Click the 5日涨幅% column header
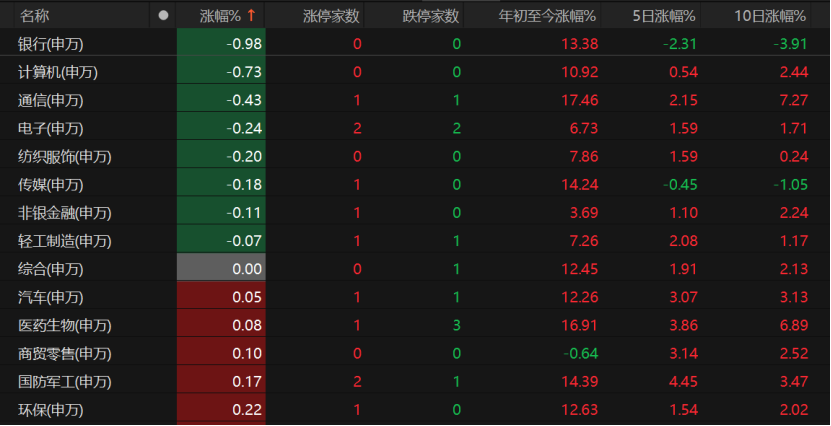831x426 pixels. click(x=664, y=16)
